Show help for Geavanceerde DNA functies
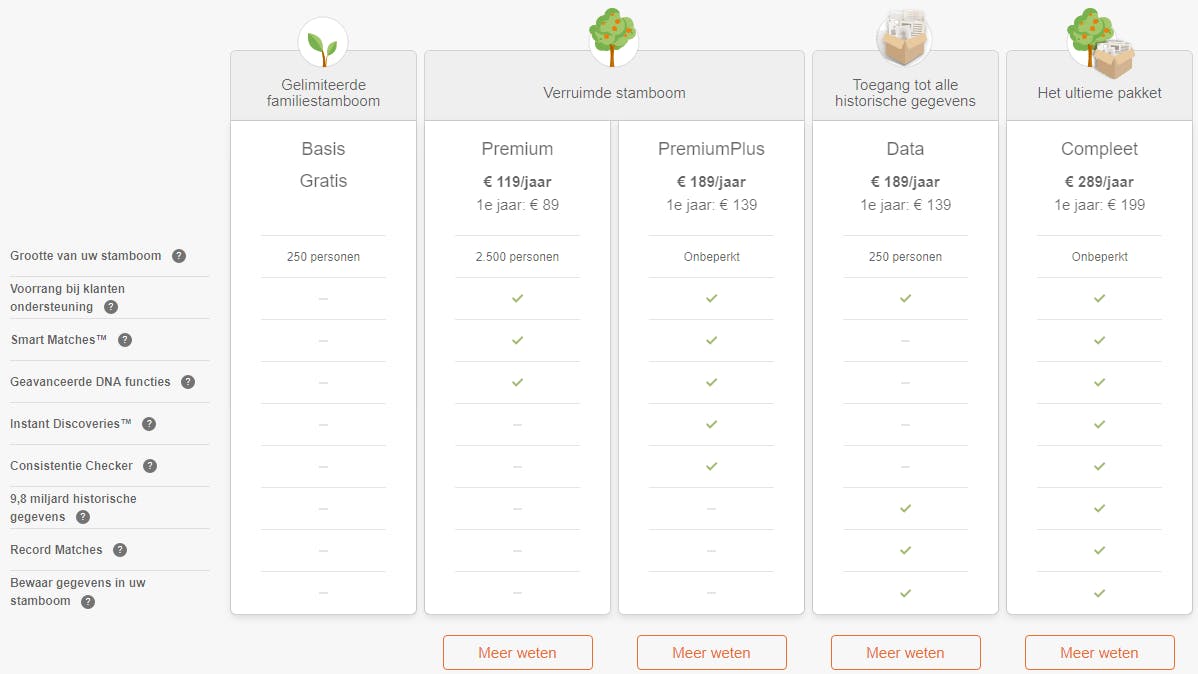The width and height of the screenshot is (1198, 674). point(188,382)
